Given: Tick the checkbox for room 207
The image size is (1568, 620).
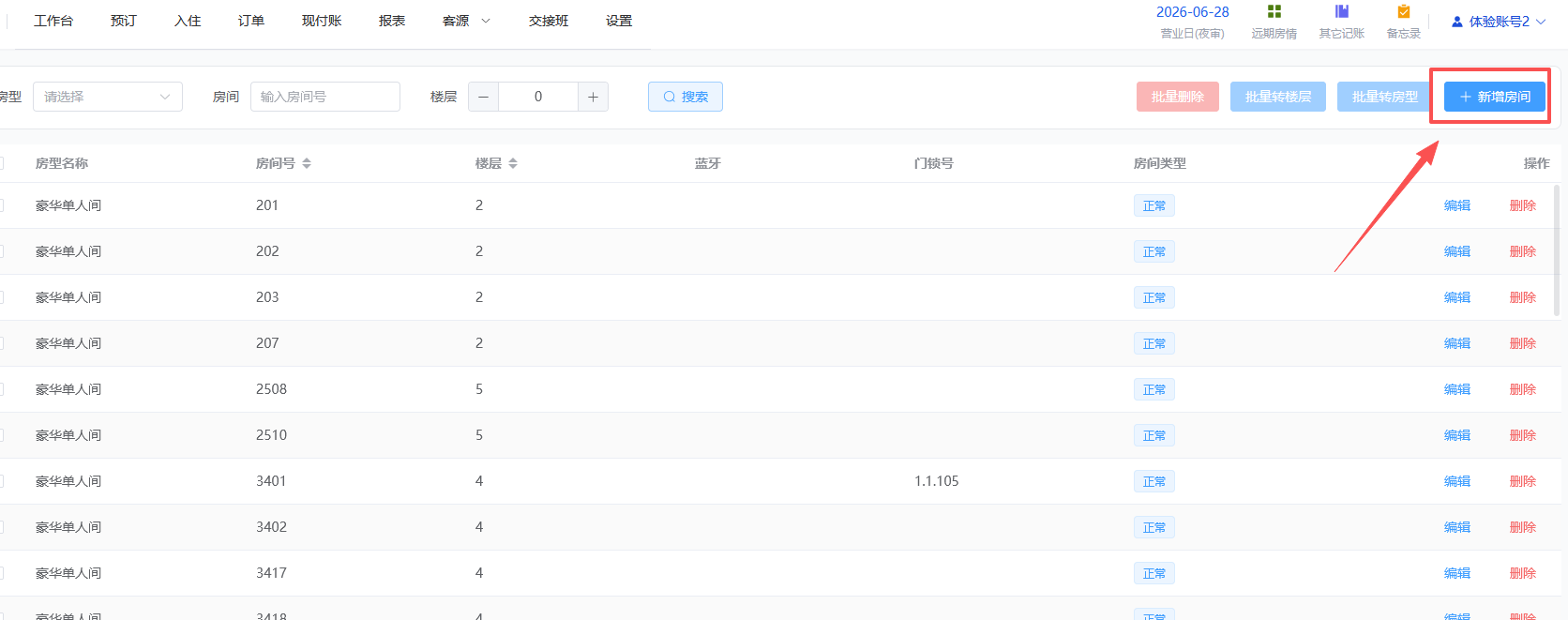Looking at the screenshot, I should point(1,343).
